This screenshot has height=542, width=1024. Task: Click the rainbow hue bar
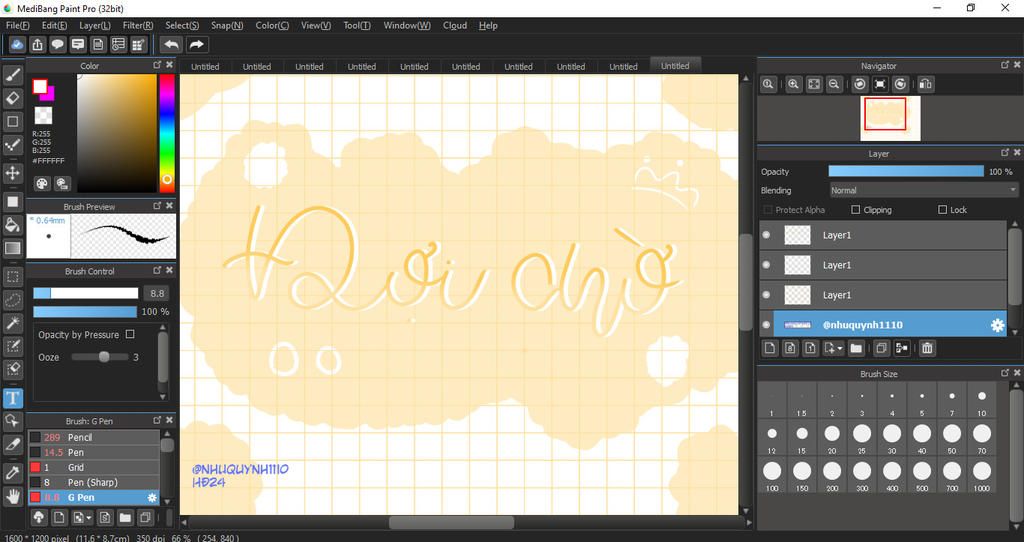point(167,133)
